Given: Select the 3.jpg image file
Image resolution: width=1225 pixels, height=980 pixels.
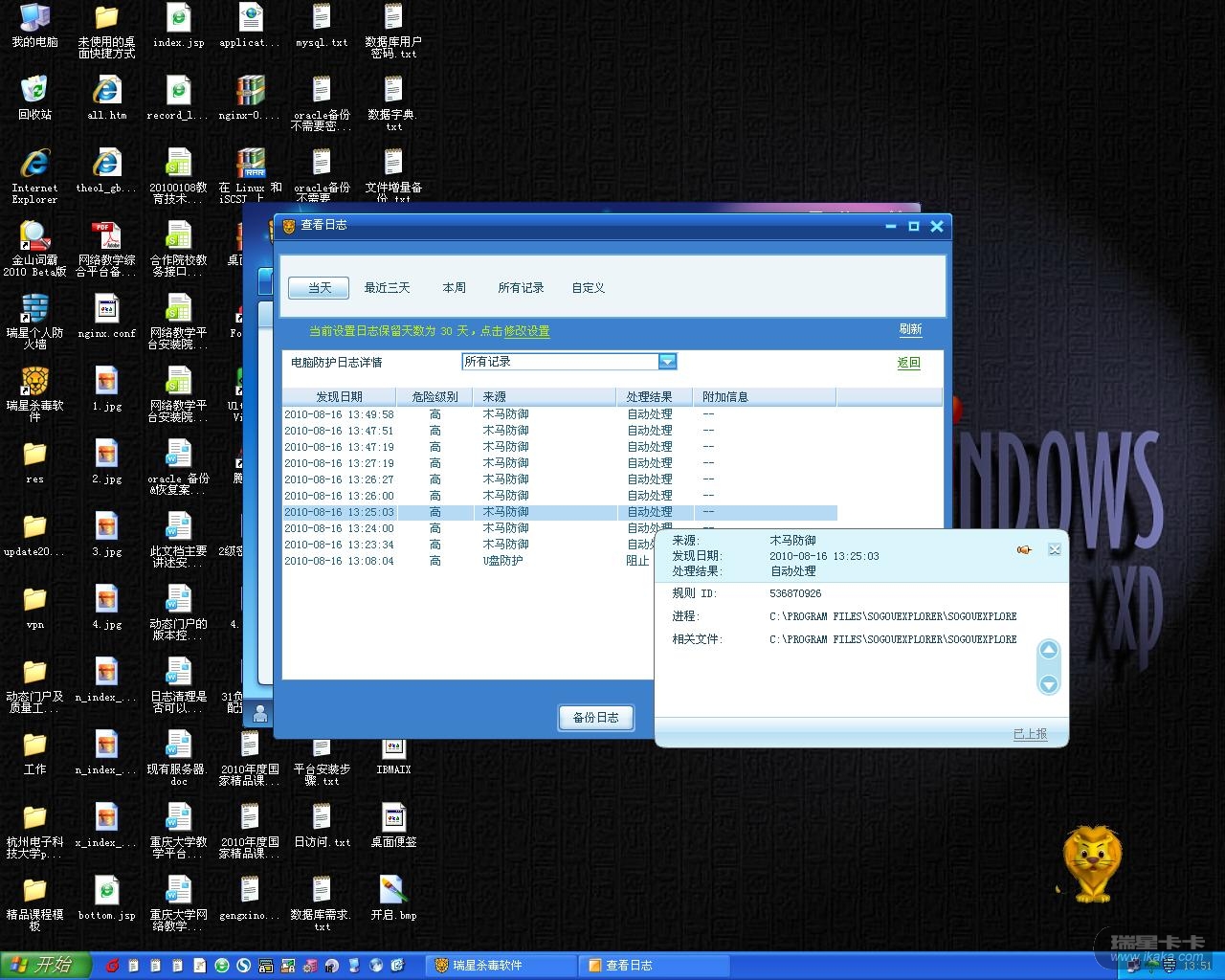Looking at the screenshot, I should [107, 535].
